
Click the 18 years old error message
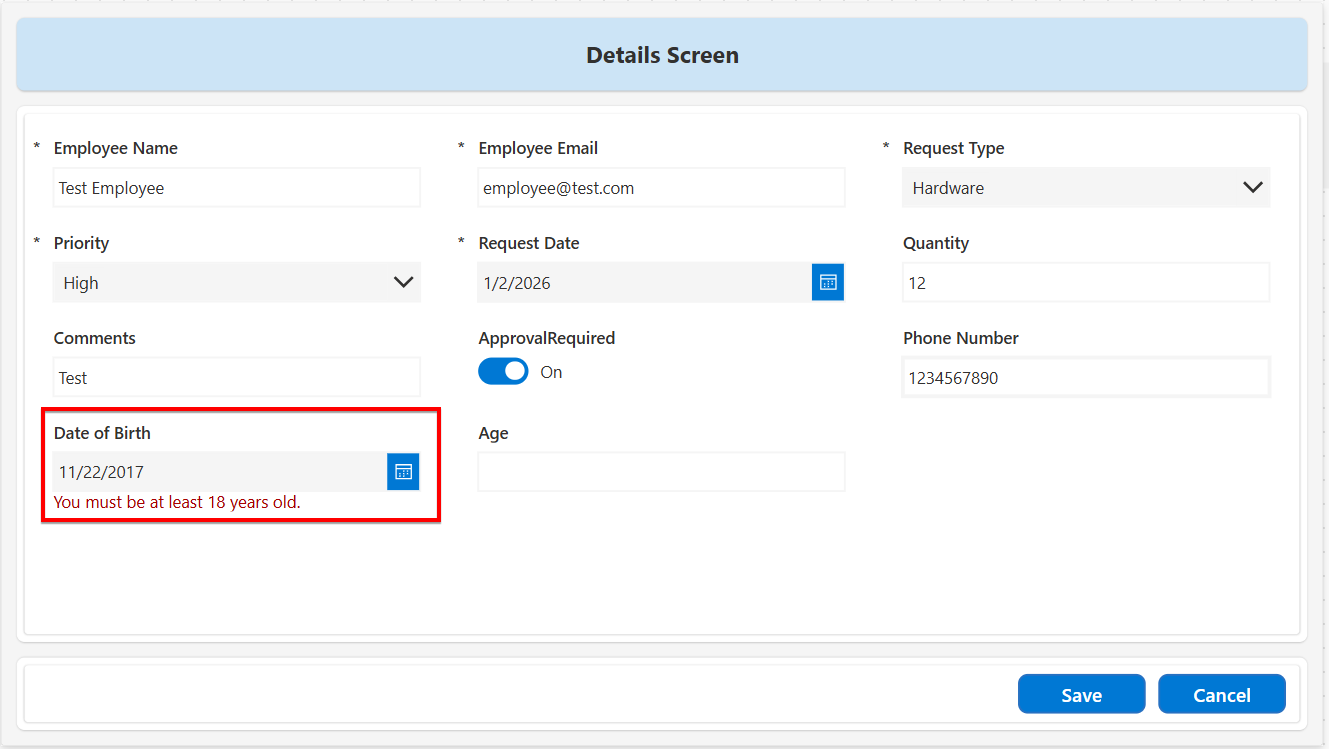[177, 502]
